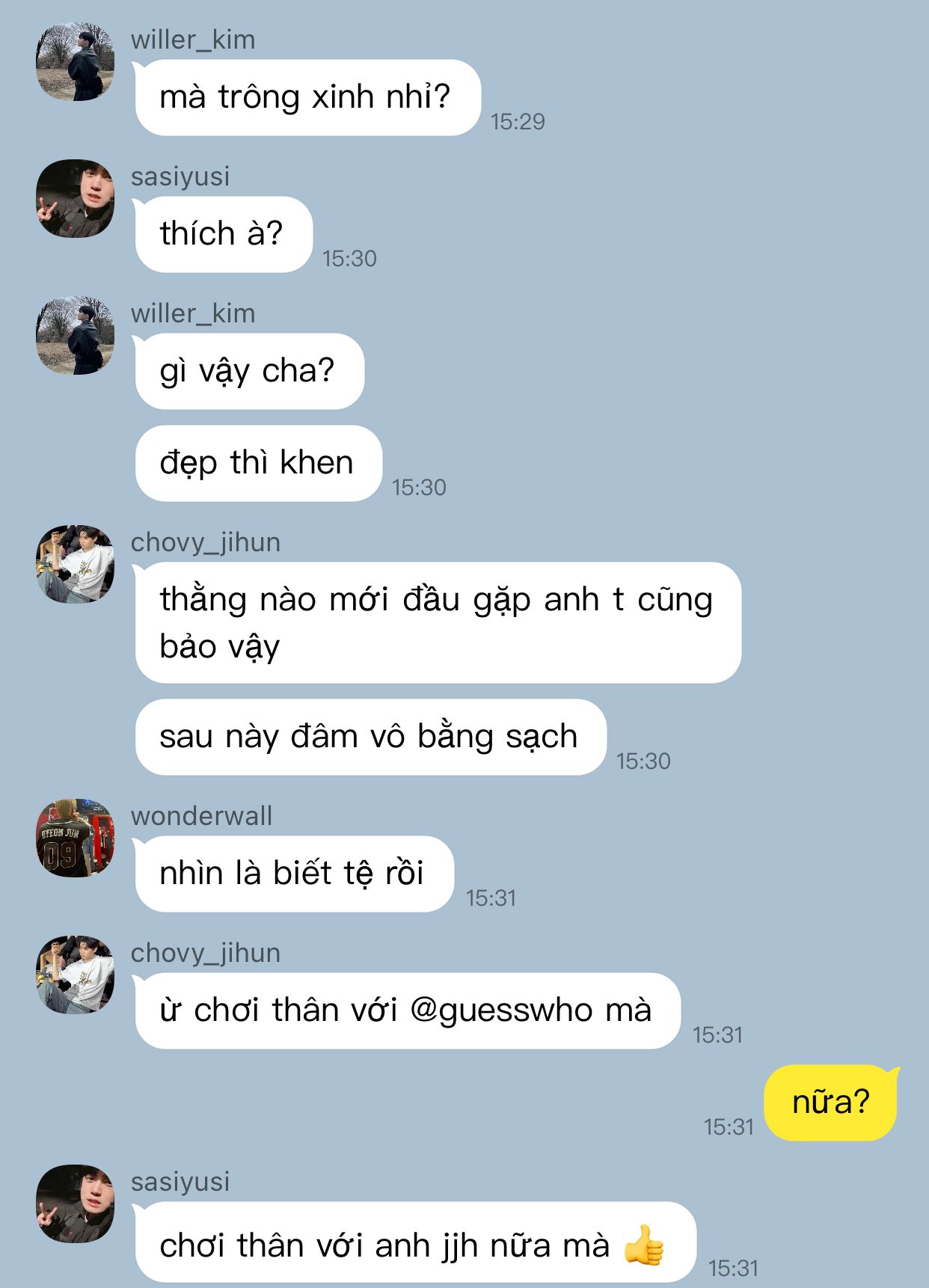
Task: Tap the "sau này đâm vô bằng sạch" bubble
Action: click(370, 737)
